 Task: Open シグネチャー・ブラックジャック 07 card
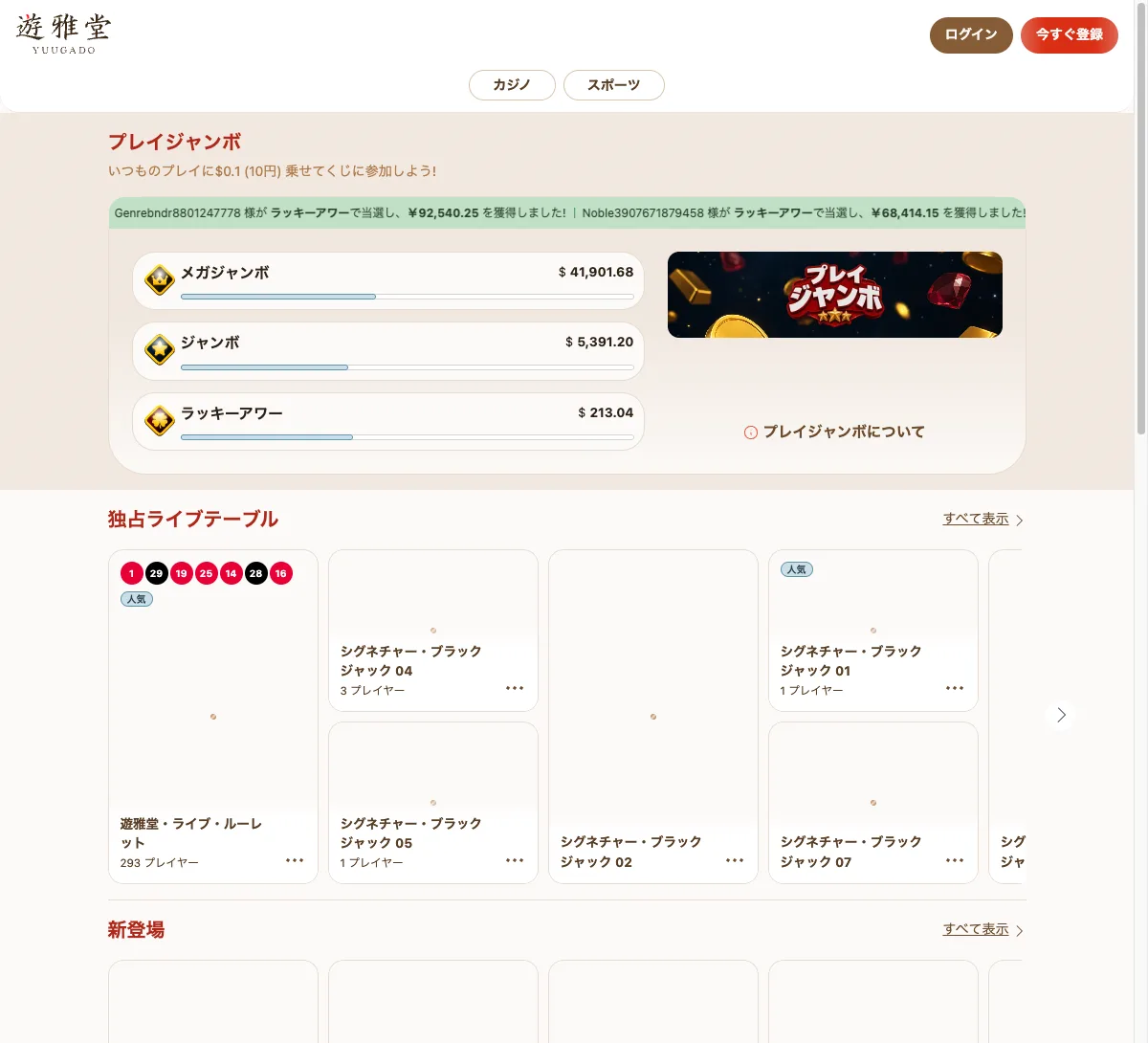click(x=873, y=803)
